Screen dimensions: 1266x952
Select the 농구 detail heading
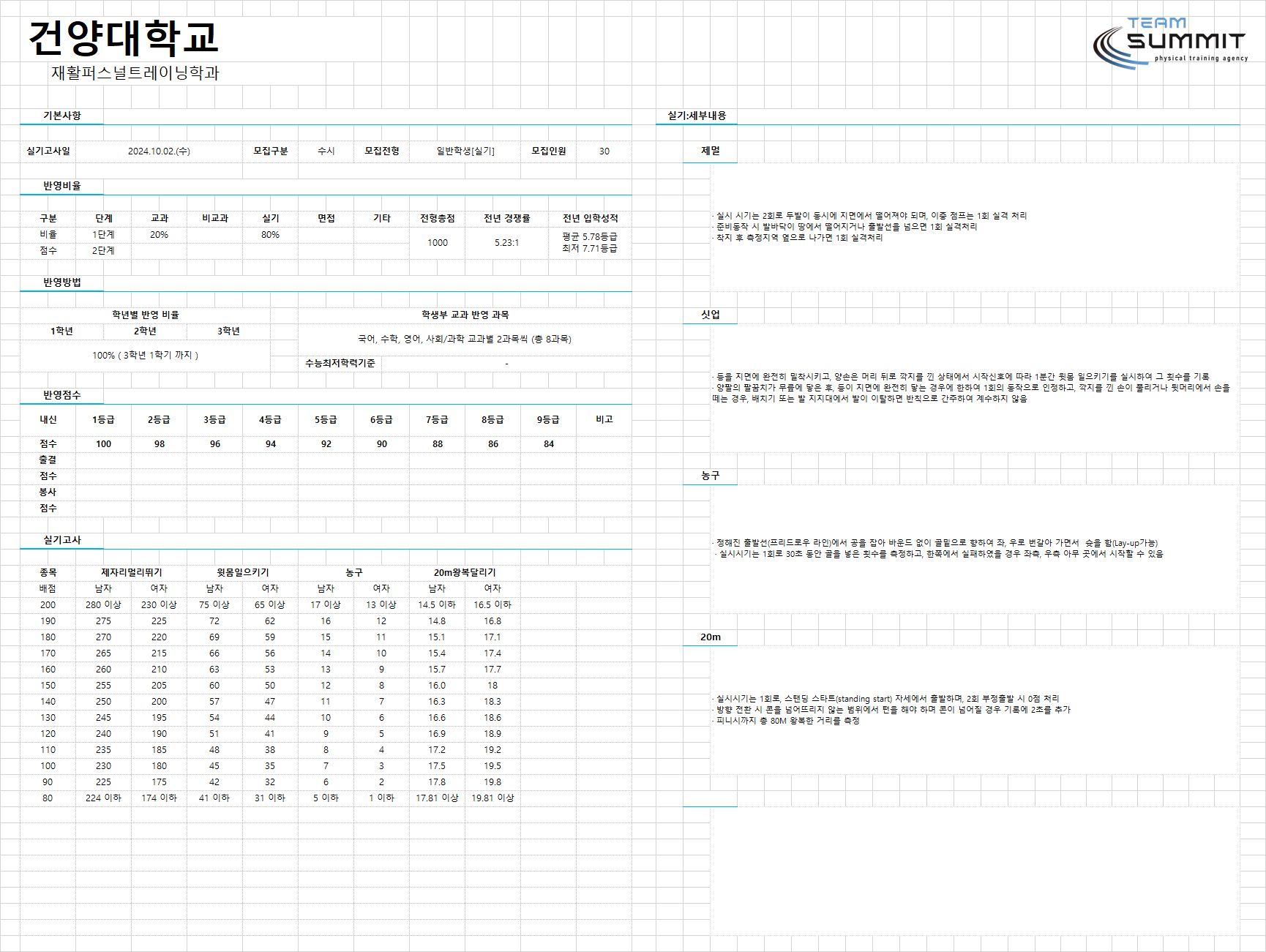coord(711,476)
